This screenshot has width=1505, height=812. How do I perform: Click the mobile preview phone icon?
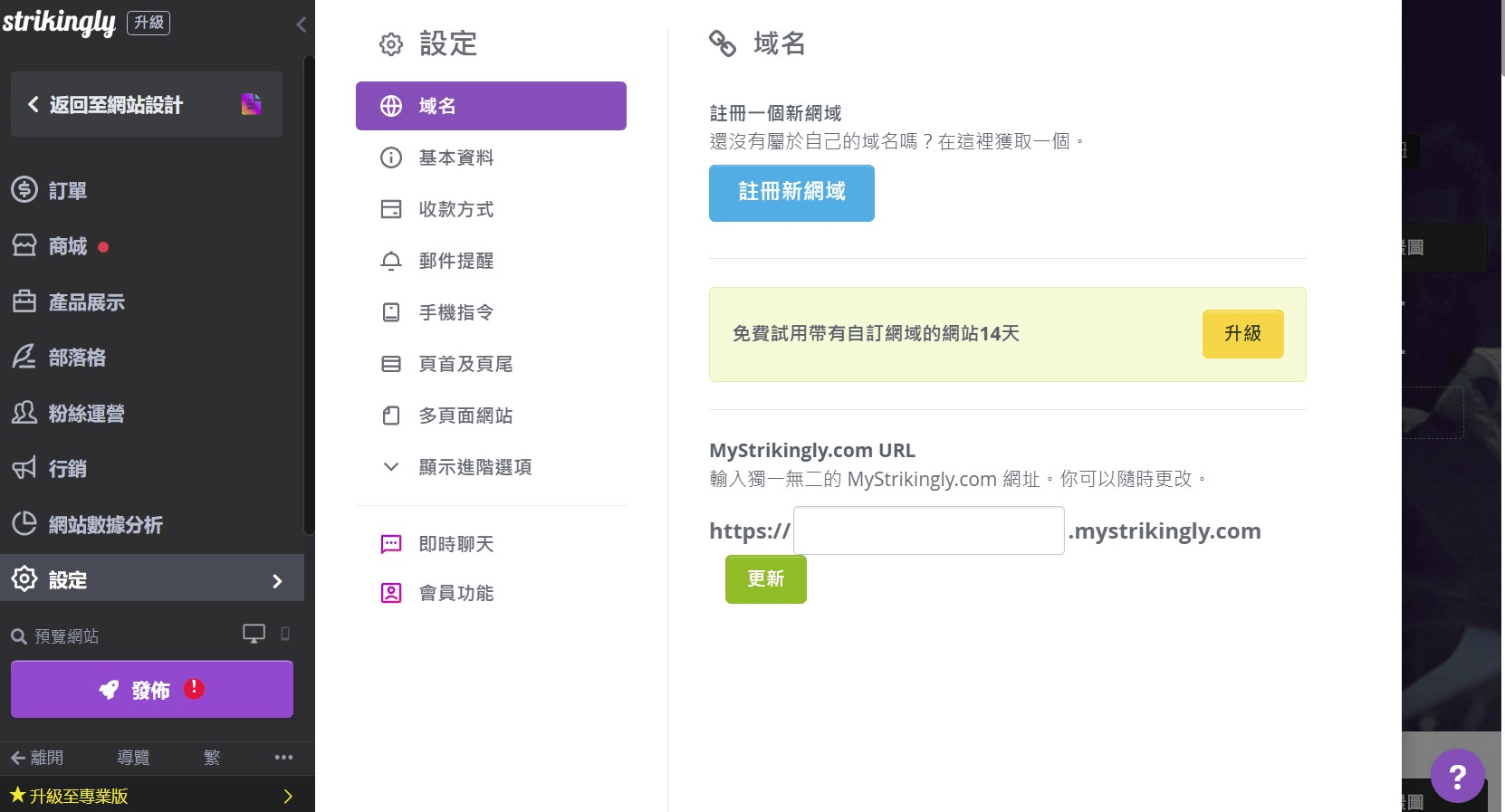coord(285,634)
